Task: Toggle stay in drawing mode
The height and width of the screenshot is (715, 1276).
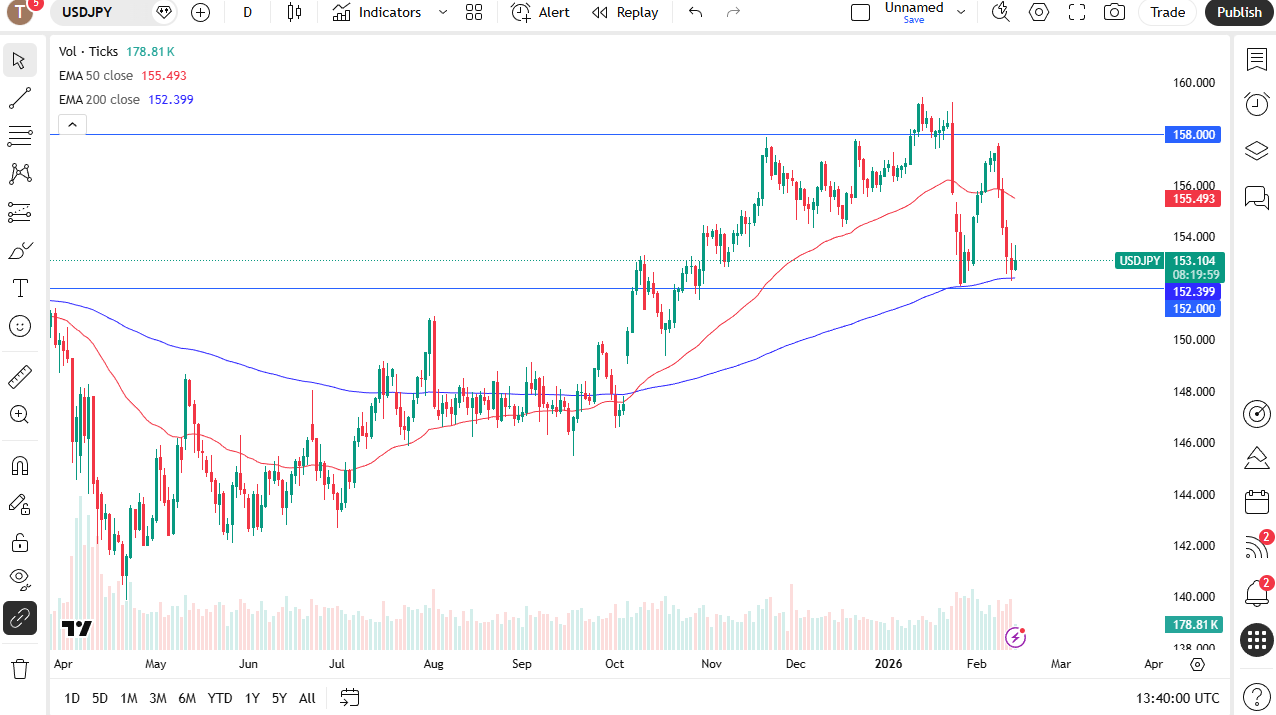Action: coord(19,504)
